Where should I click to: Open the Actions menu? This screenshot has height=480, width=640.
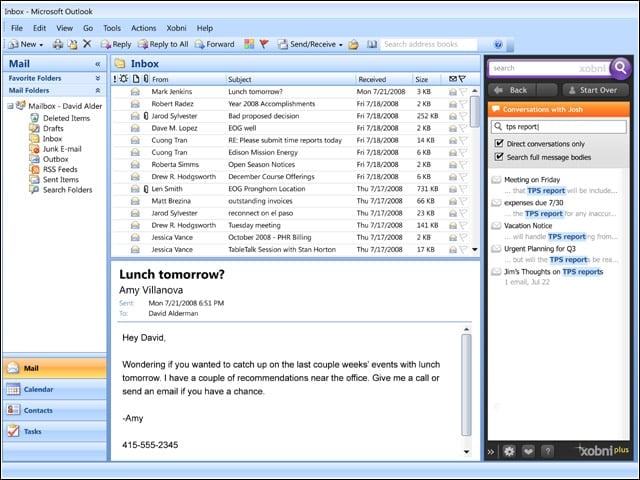pos(143,28)
